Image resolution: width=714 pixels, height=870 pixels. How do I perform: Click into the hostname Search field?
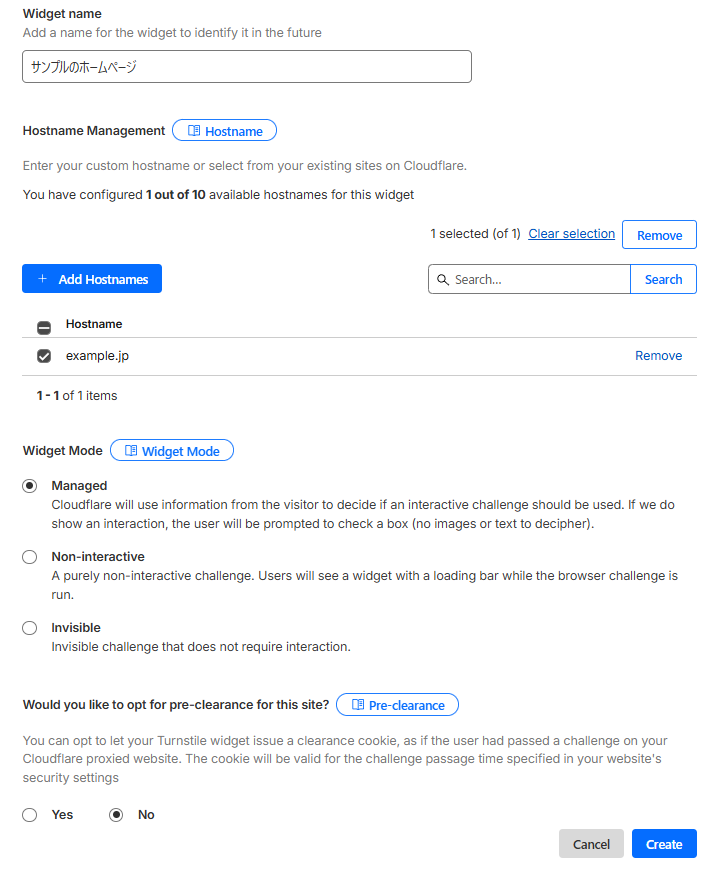tap(538, 280)
